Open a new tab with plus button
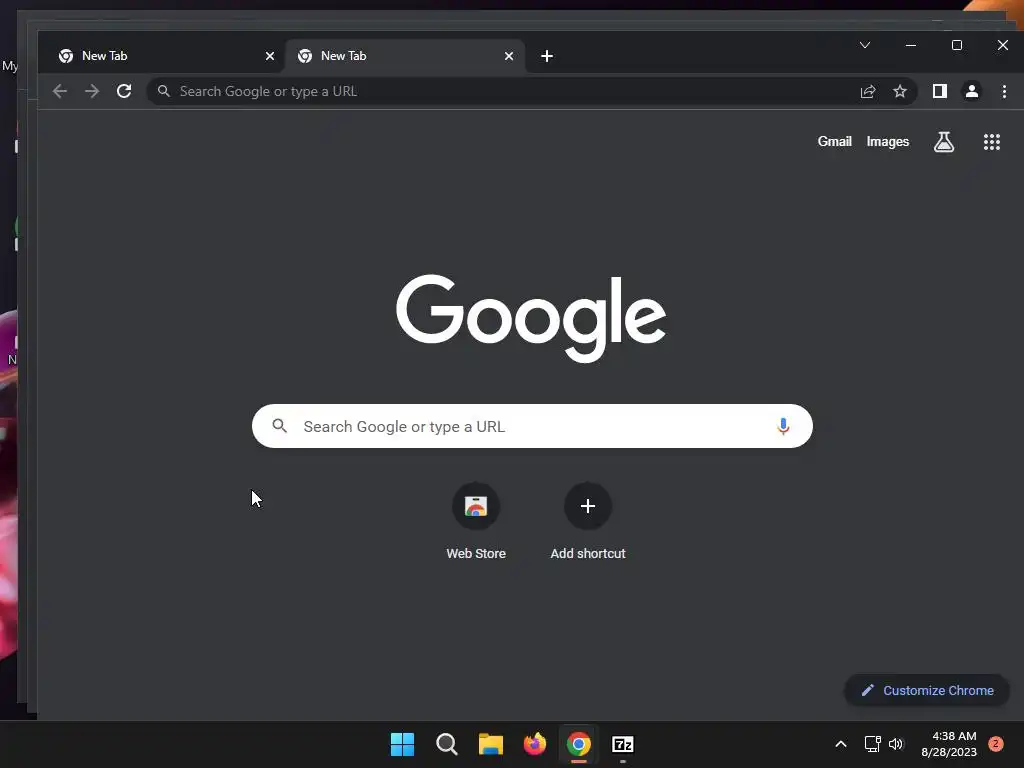 (x=547, y=56)
